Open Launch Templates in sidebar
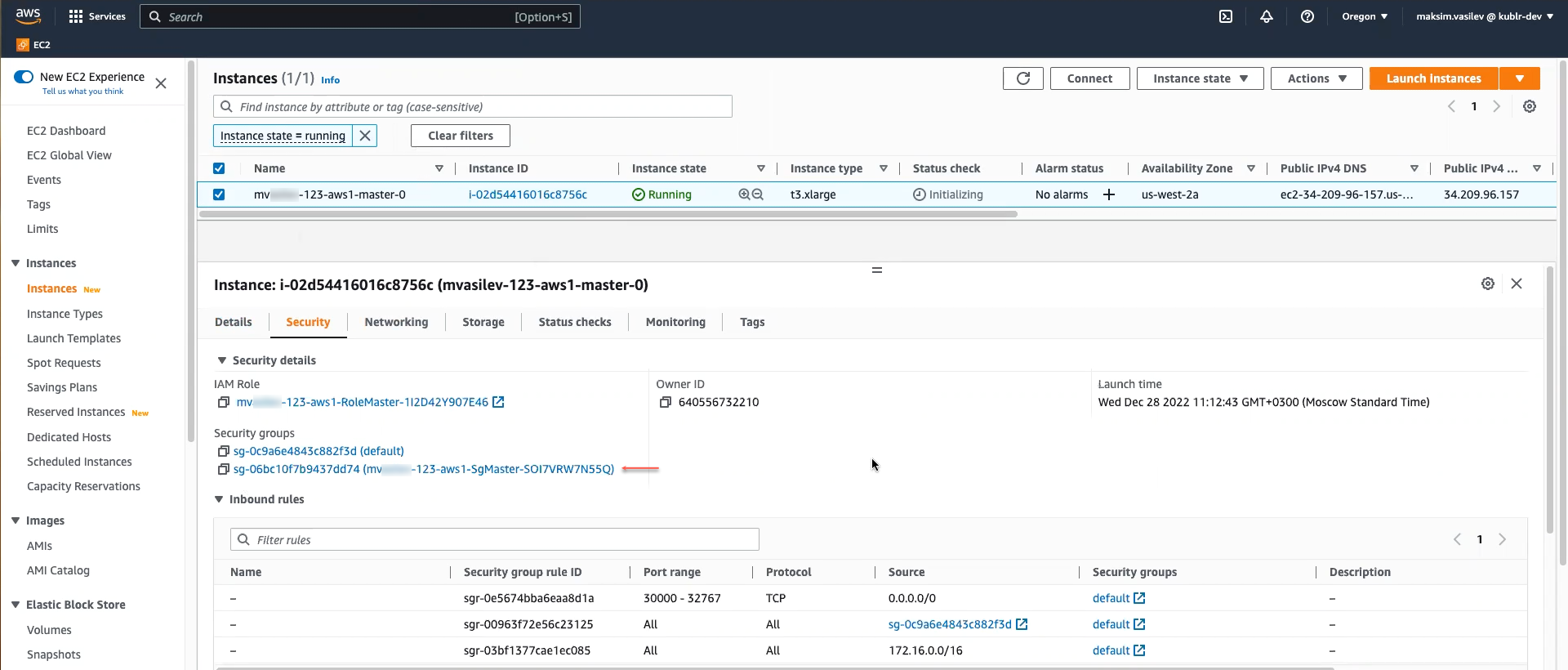The image size is (1568, 670). 73,338
